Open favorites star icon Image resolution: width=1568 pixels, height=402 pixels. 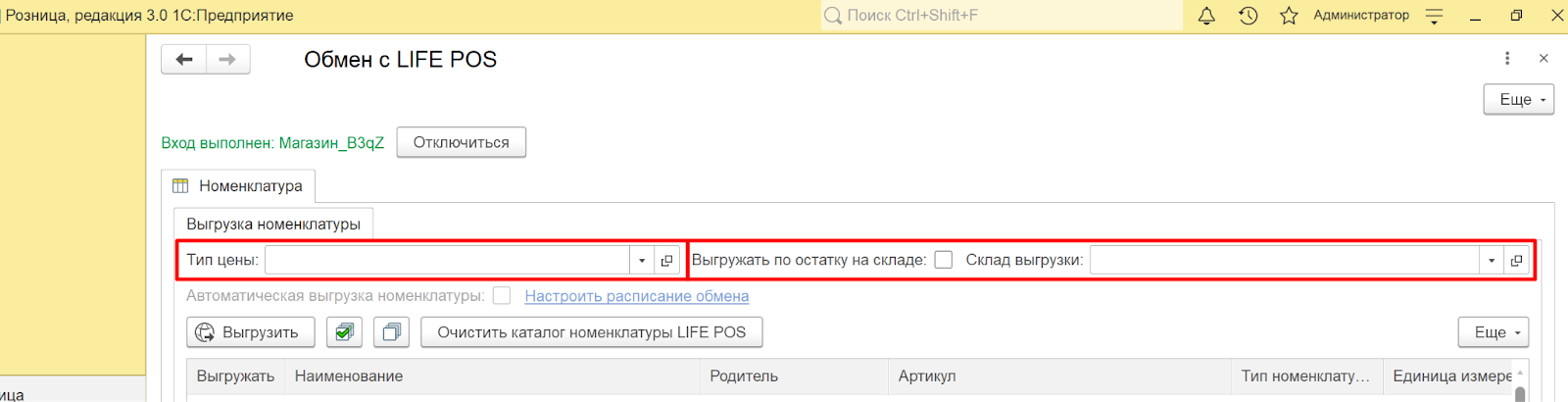tap(1289, 16)
